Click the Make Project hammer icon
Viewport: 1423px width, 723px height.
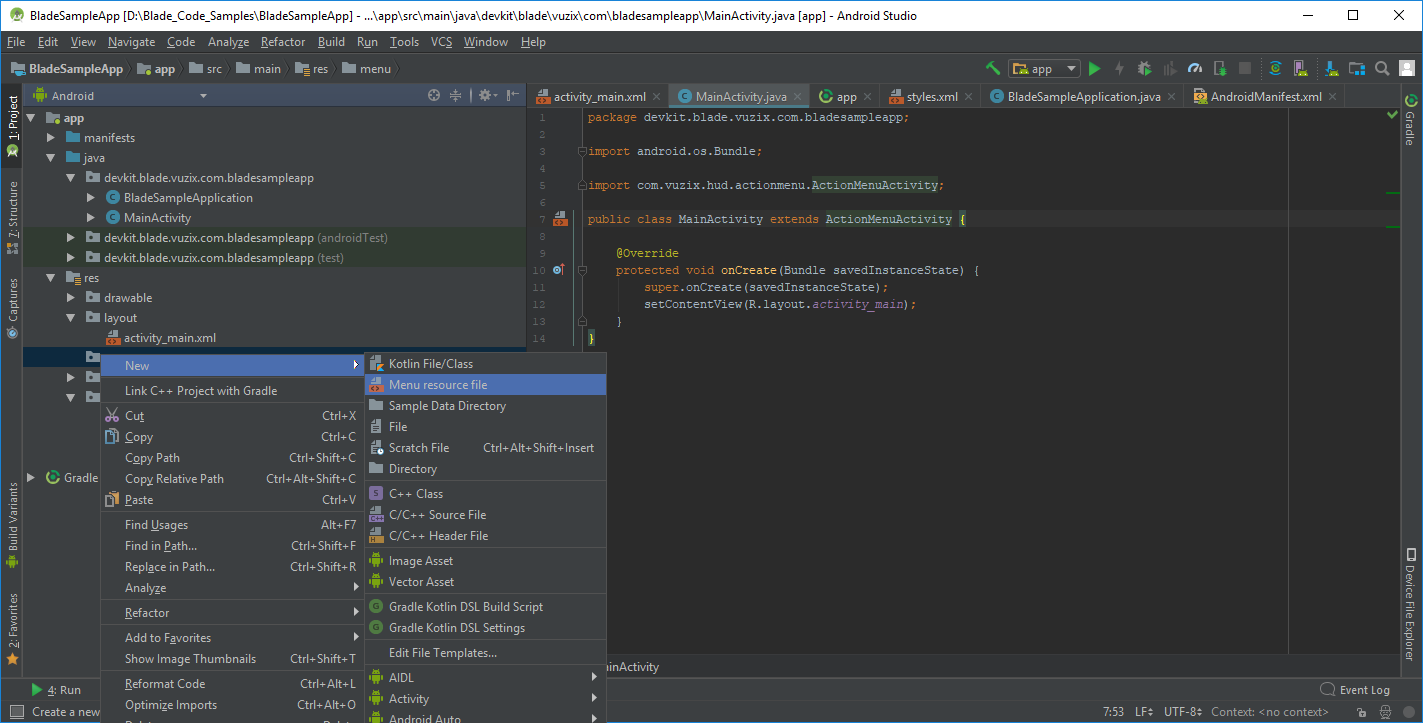(x=993, y=68)
